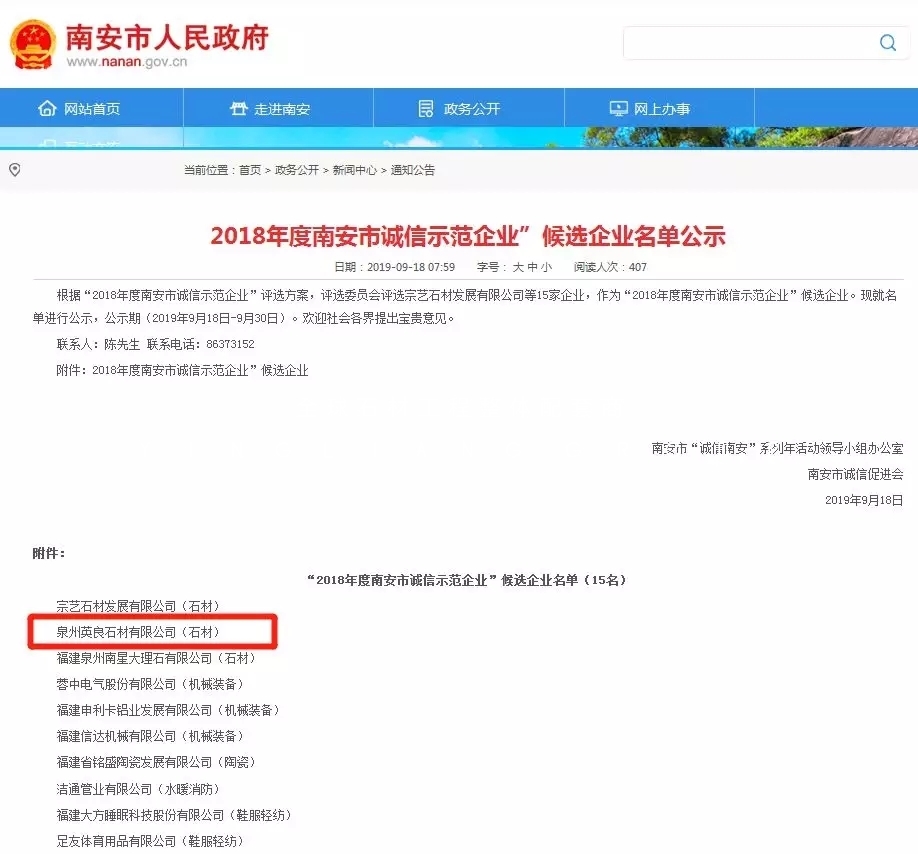Click 福建信达机械有限公司（机械装备）
Image resolution: width=918 pixels, height=854 pixels.
tap(150, 736)
